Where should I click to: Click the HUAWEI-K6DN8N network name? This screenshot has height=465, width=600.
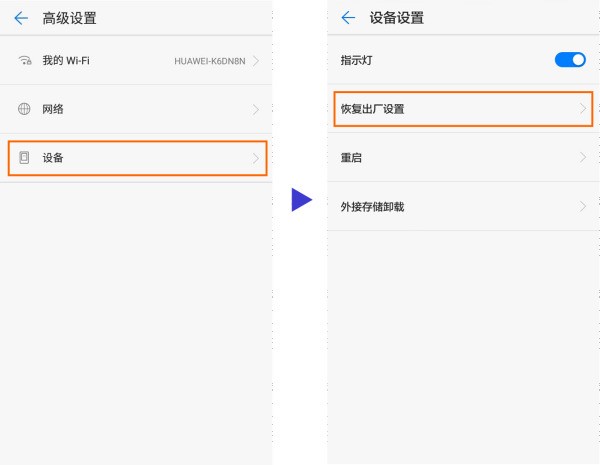pos(209,61)
